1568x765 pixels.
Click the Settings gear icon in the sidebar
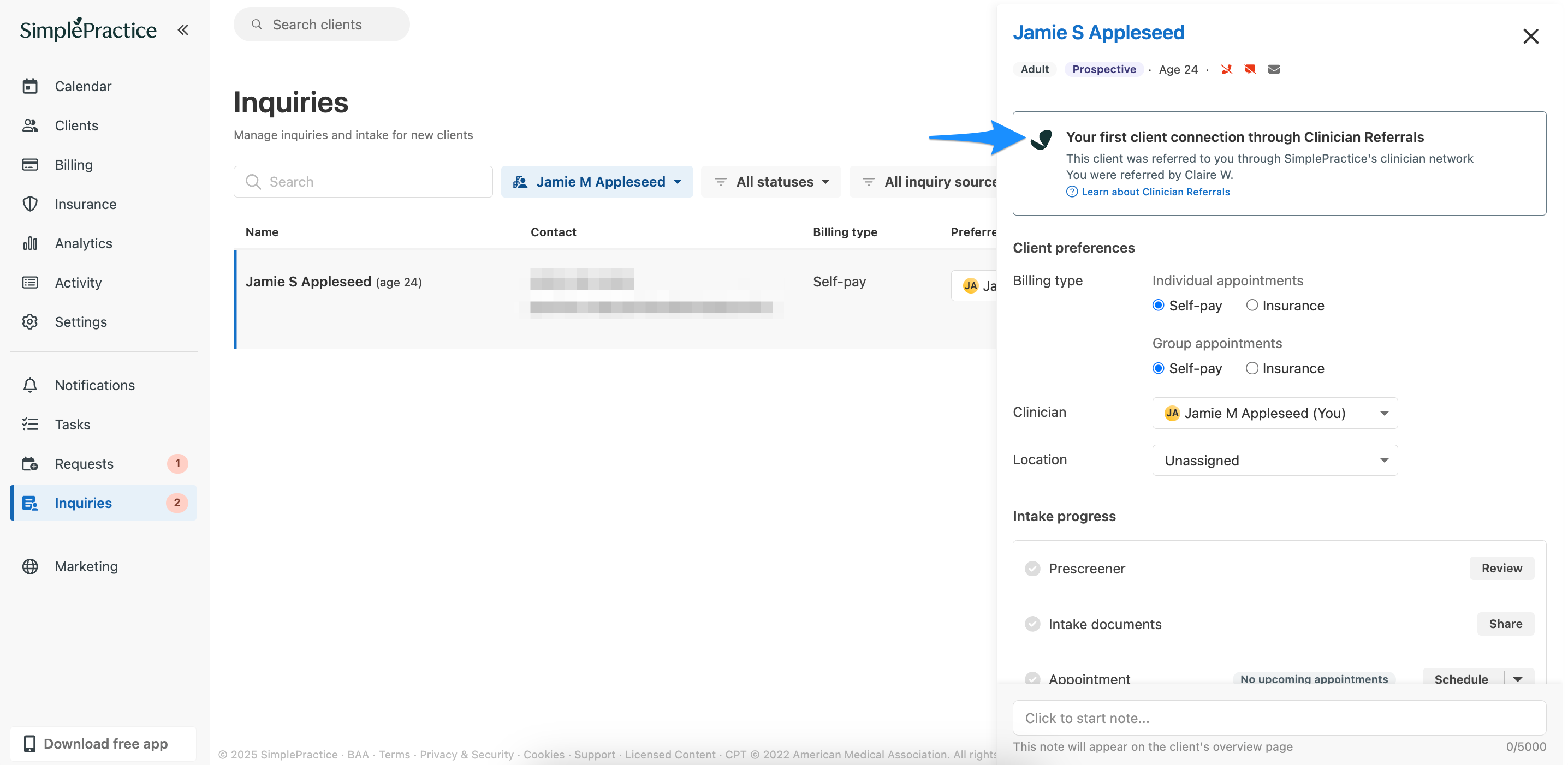coord(30,322)
